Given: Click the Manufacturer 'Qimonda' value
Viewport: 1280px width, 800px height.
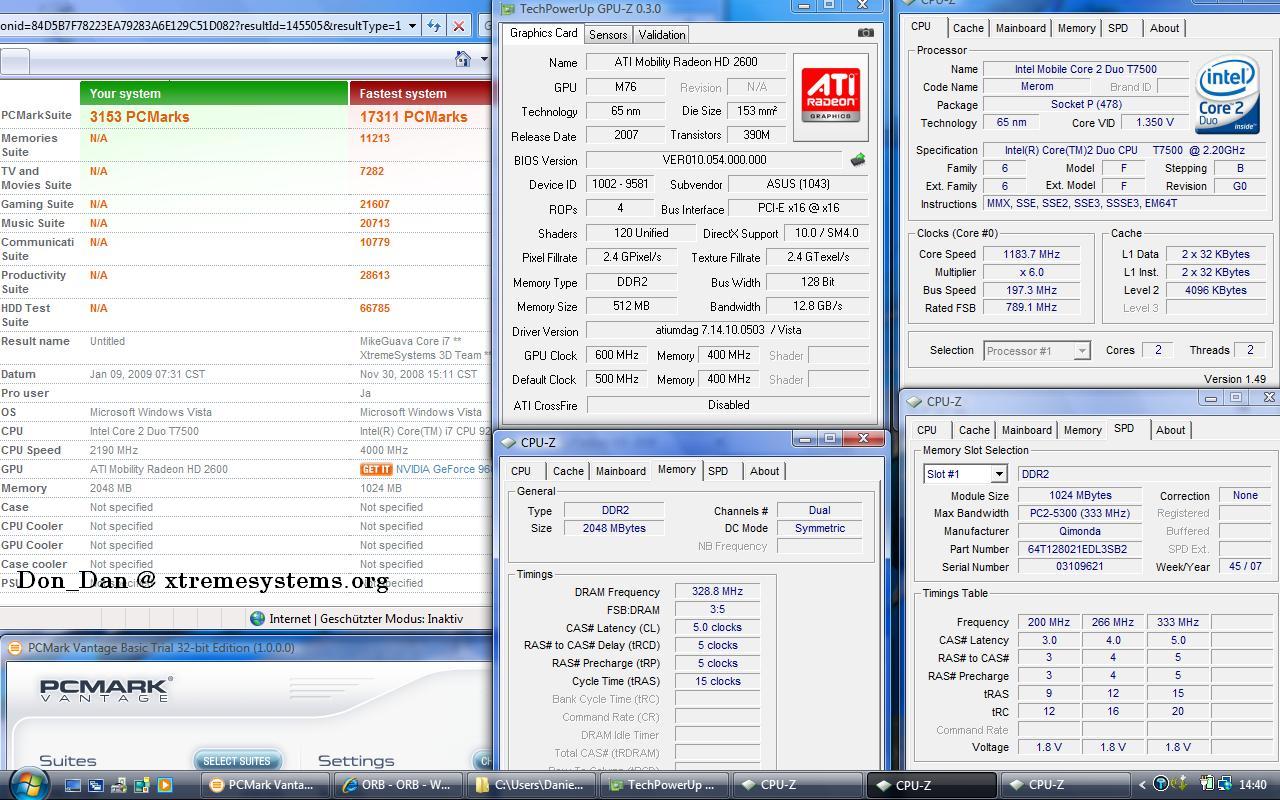Looking at the screenshot, I should point(1080,531).
